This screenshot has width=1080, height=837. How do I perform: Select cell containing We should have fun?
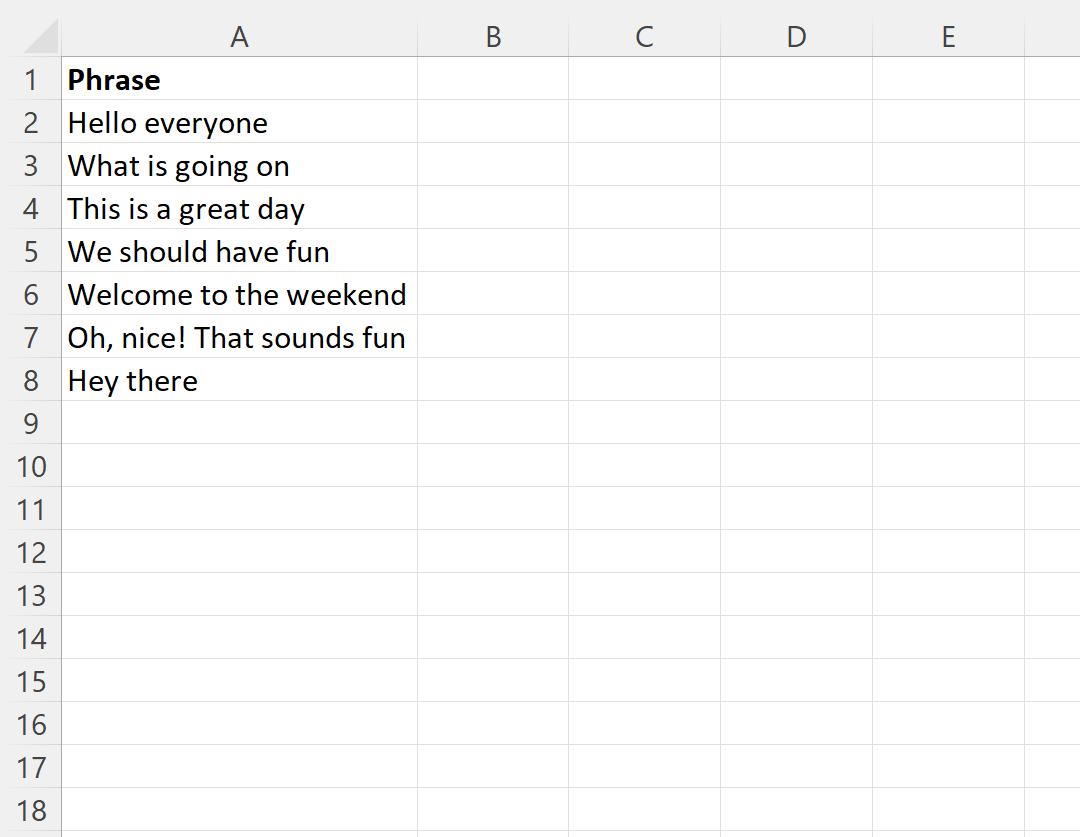239,251
